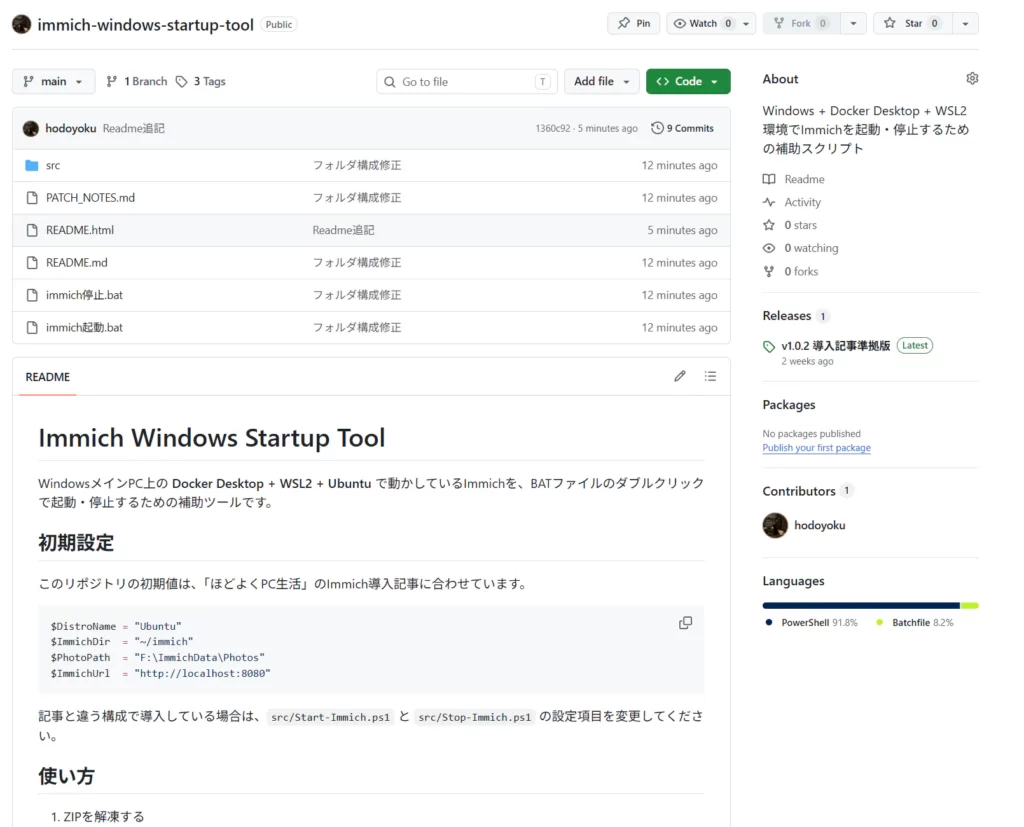Viewport: 1024px width, 827px height.
Task: Open the Watch options dropdown arrow
Action: coord(746,24)
